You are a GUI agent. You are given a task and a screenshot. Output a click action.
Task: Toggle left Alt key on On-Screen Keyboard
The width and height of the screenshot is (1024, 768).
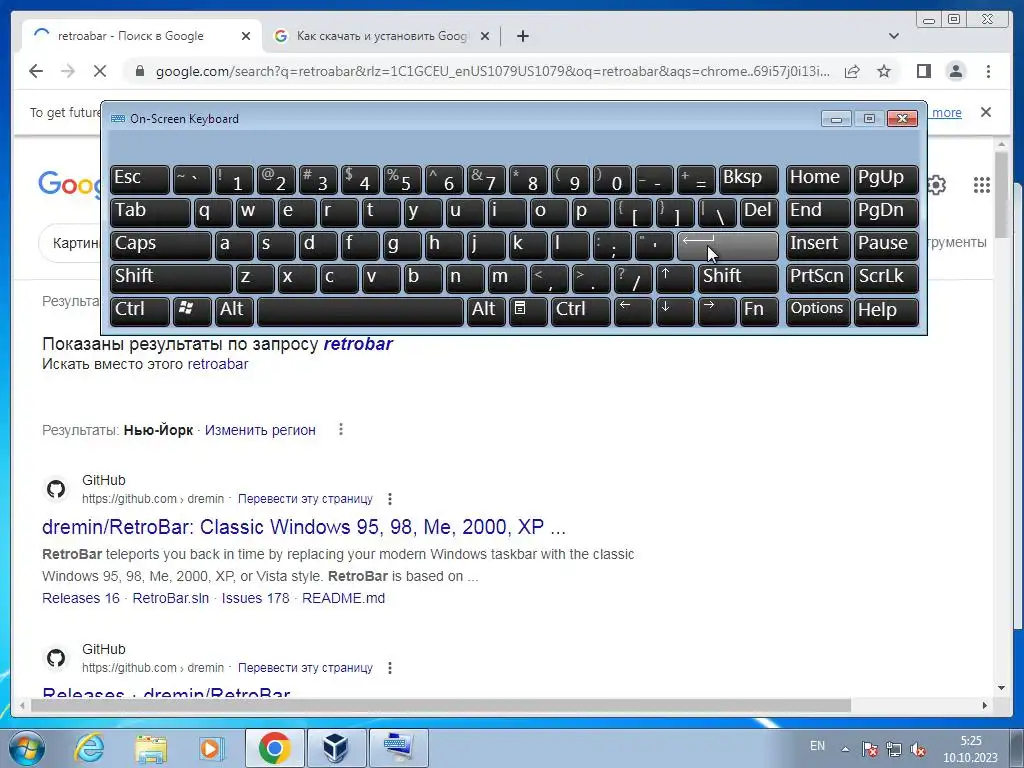point(234,310)
